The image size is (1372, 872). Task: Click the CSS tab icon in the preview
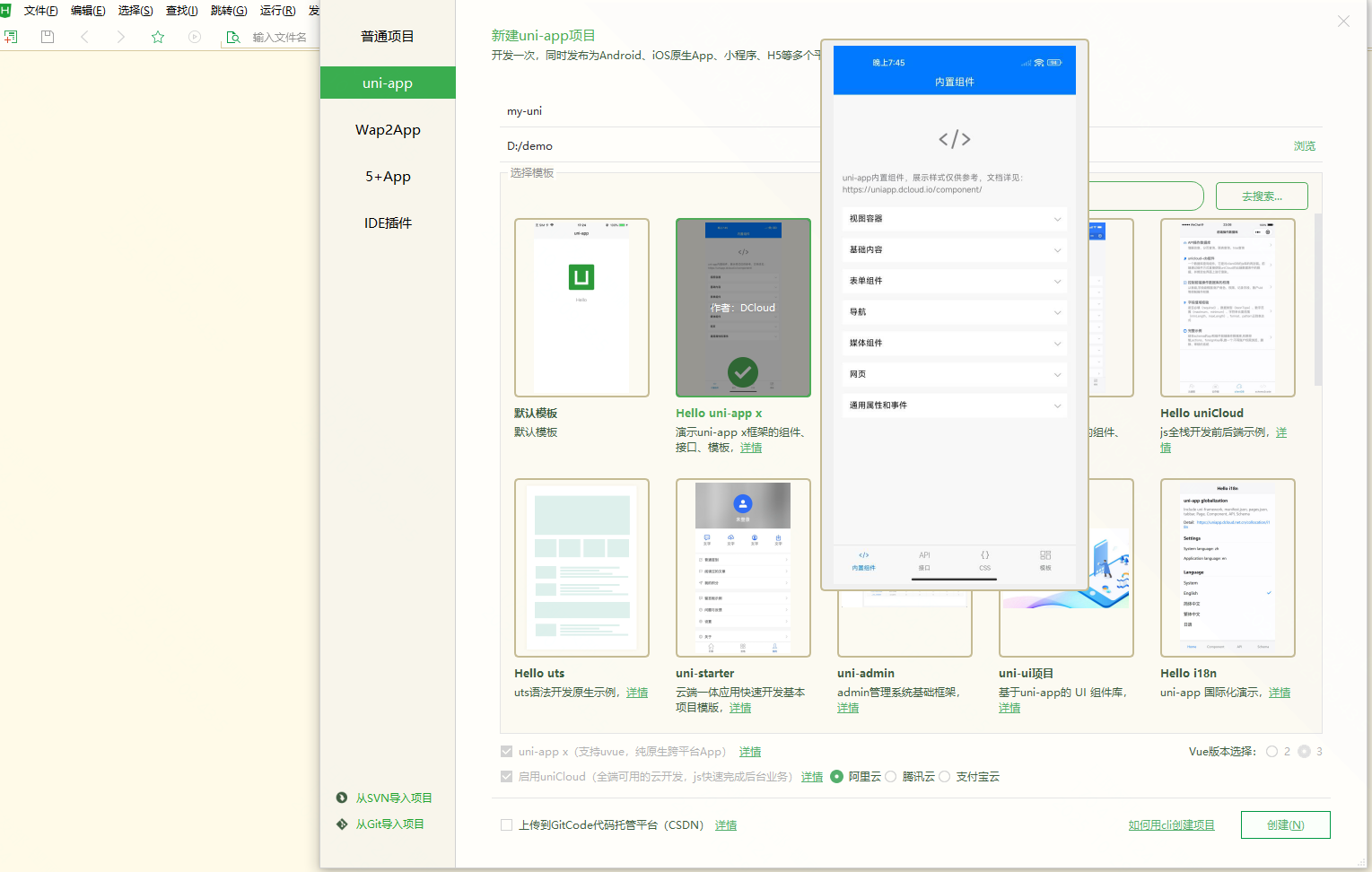[985, 555]
